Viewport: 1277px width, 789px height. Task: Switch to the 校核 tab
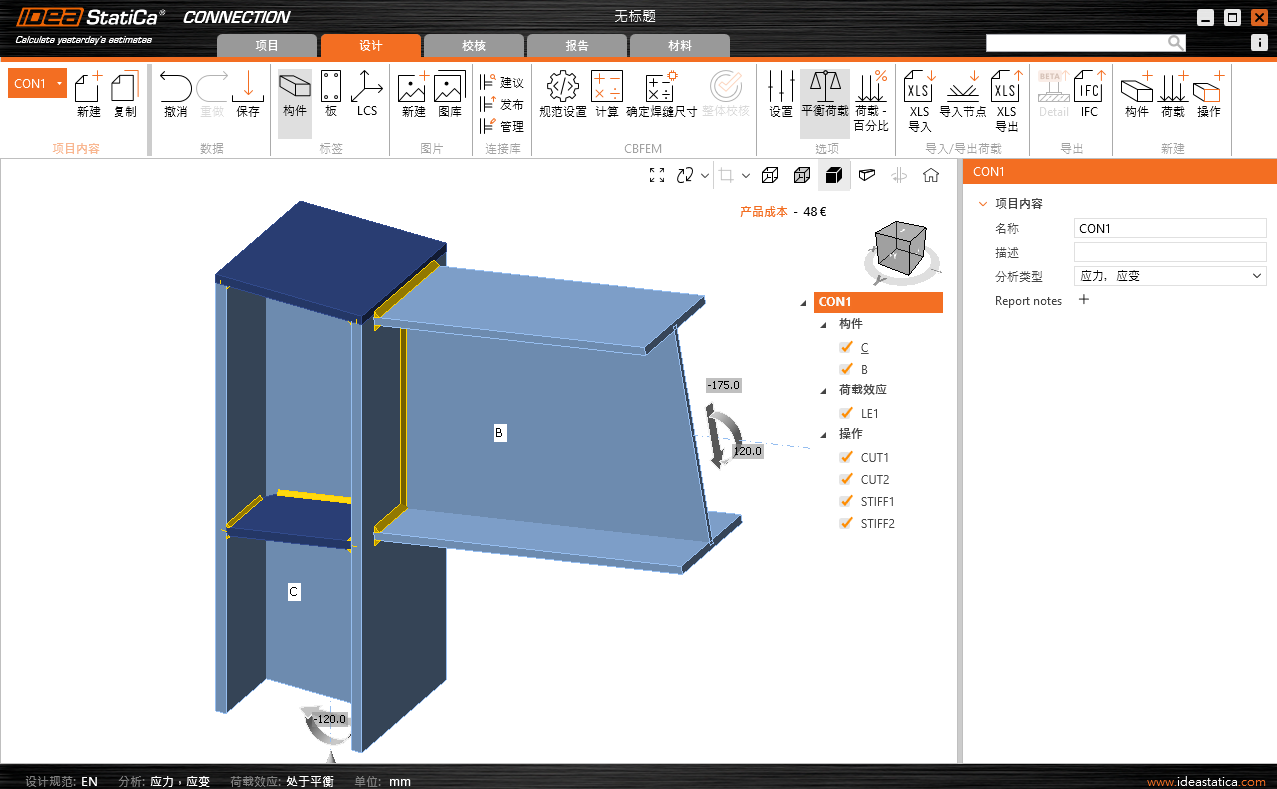pyautogui.click(x=474, y=46)
